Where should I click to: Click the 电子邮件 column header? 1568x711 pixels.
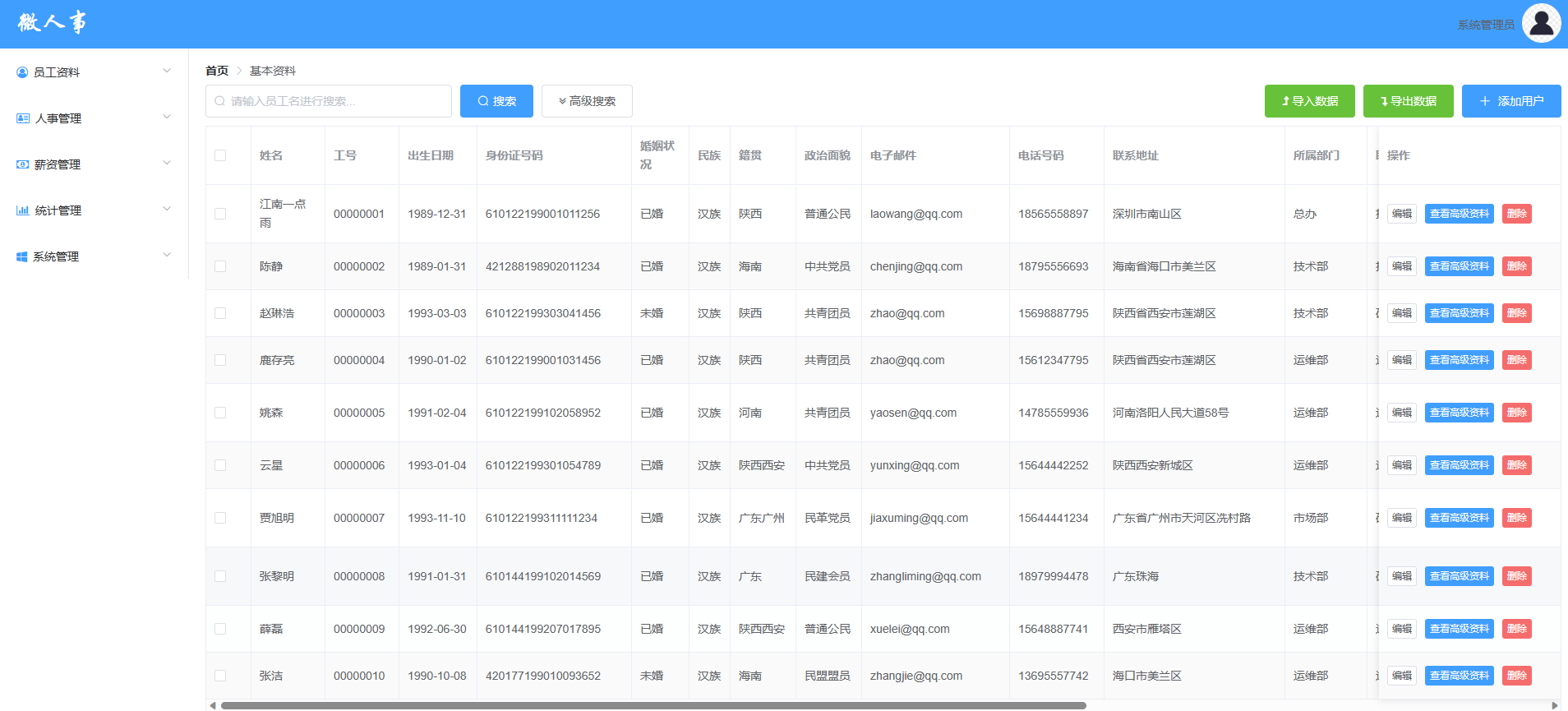[x=893, y=155]
